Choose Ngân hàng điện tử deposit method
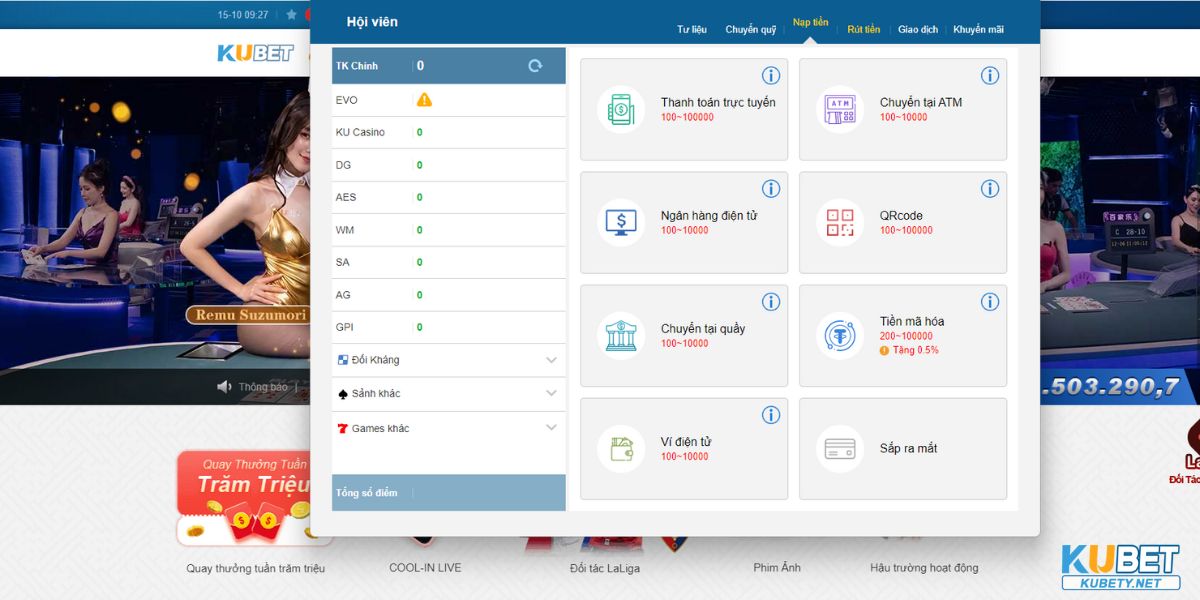This screenshot has height=600, width=1200. click(x=684, y=222)
